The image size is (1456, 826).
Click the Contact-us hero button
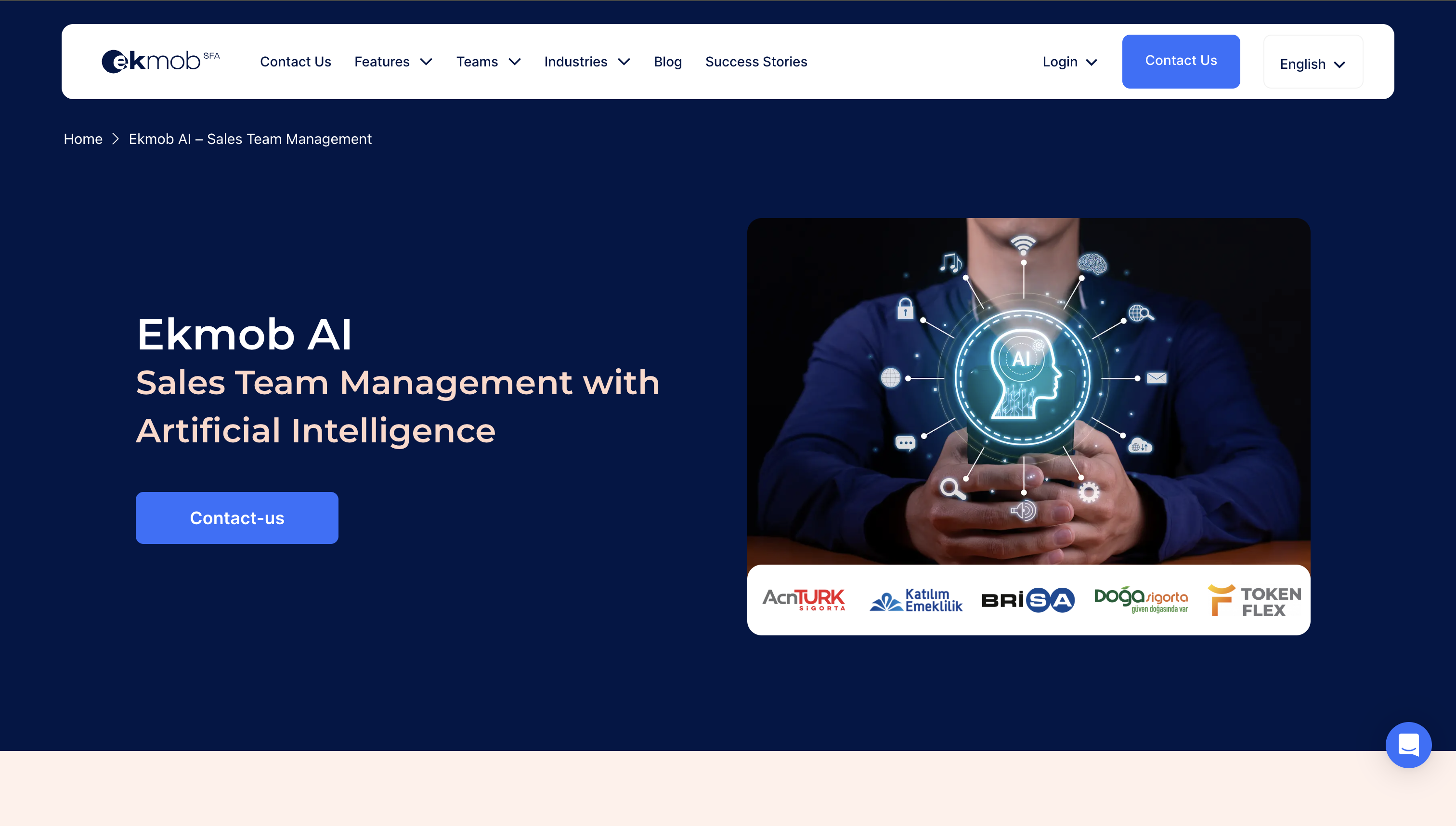(x=236, y=517)
